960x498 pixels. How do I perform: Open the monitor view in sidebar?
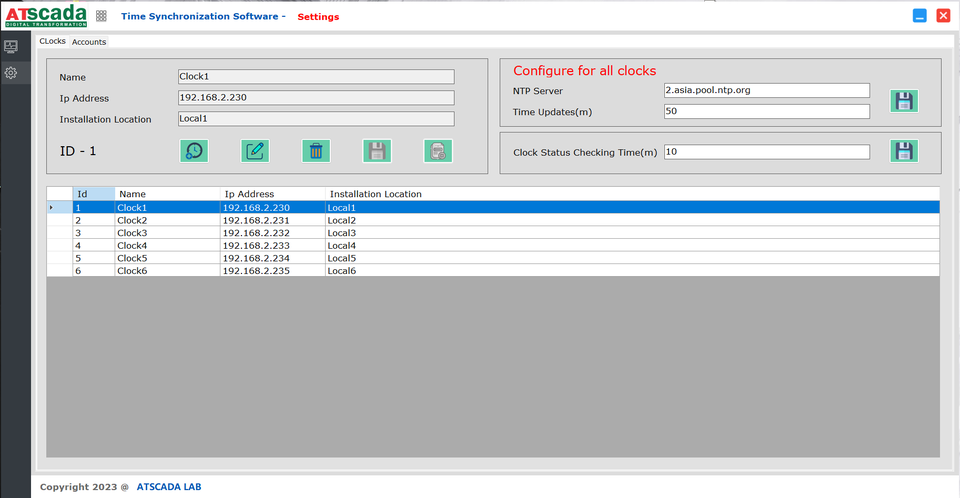pyautogui.click(x=11, y=46)
